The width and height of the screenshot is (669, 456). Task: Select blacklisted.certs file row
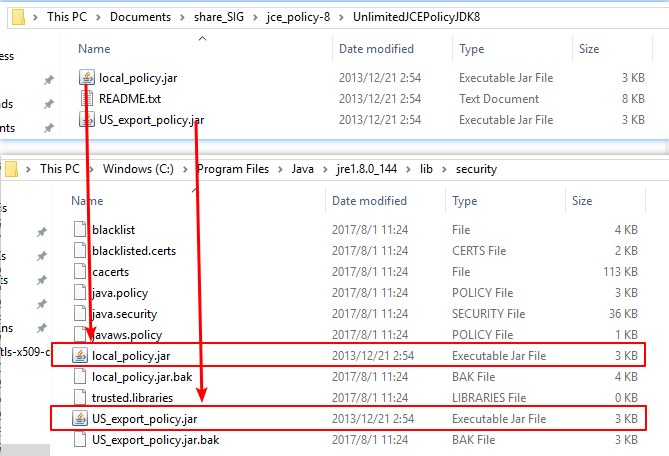tap(133, 251)
